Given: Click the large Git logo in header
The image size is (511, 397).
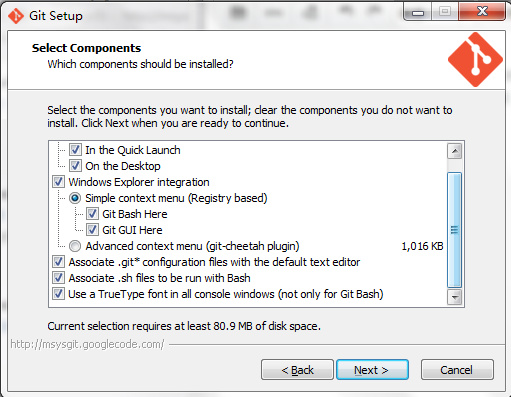Looking at the screenshot, I should (475, 60).
